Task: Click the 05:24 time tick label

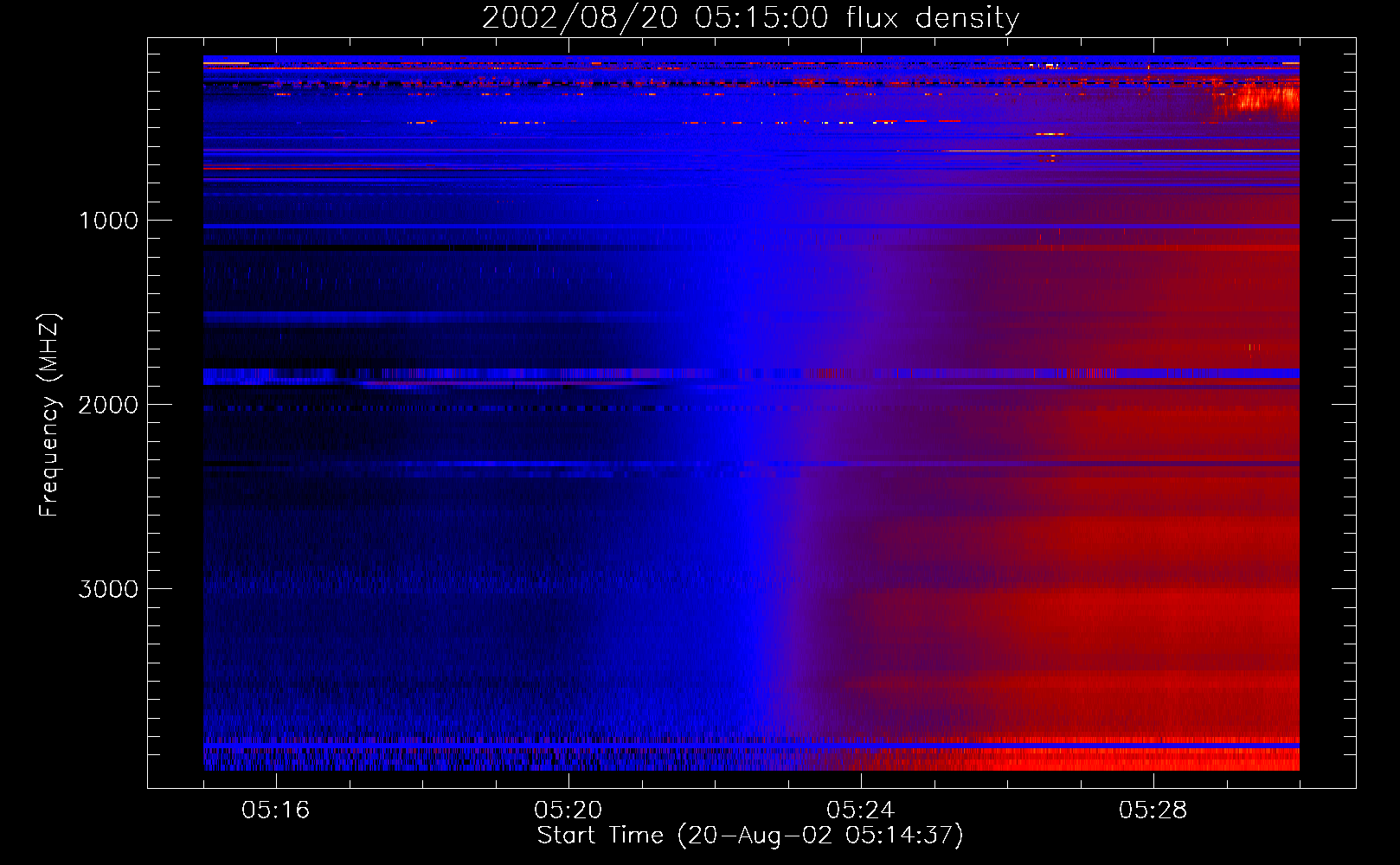Action: pos(861,811)
